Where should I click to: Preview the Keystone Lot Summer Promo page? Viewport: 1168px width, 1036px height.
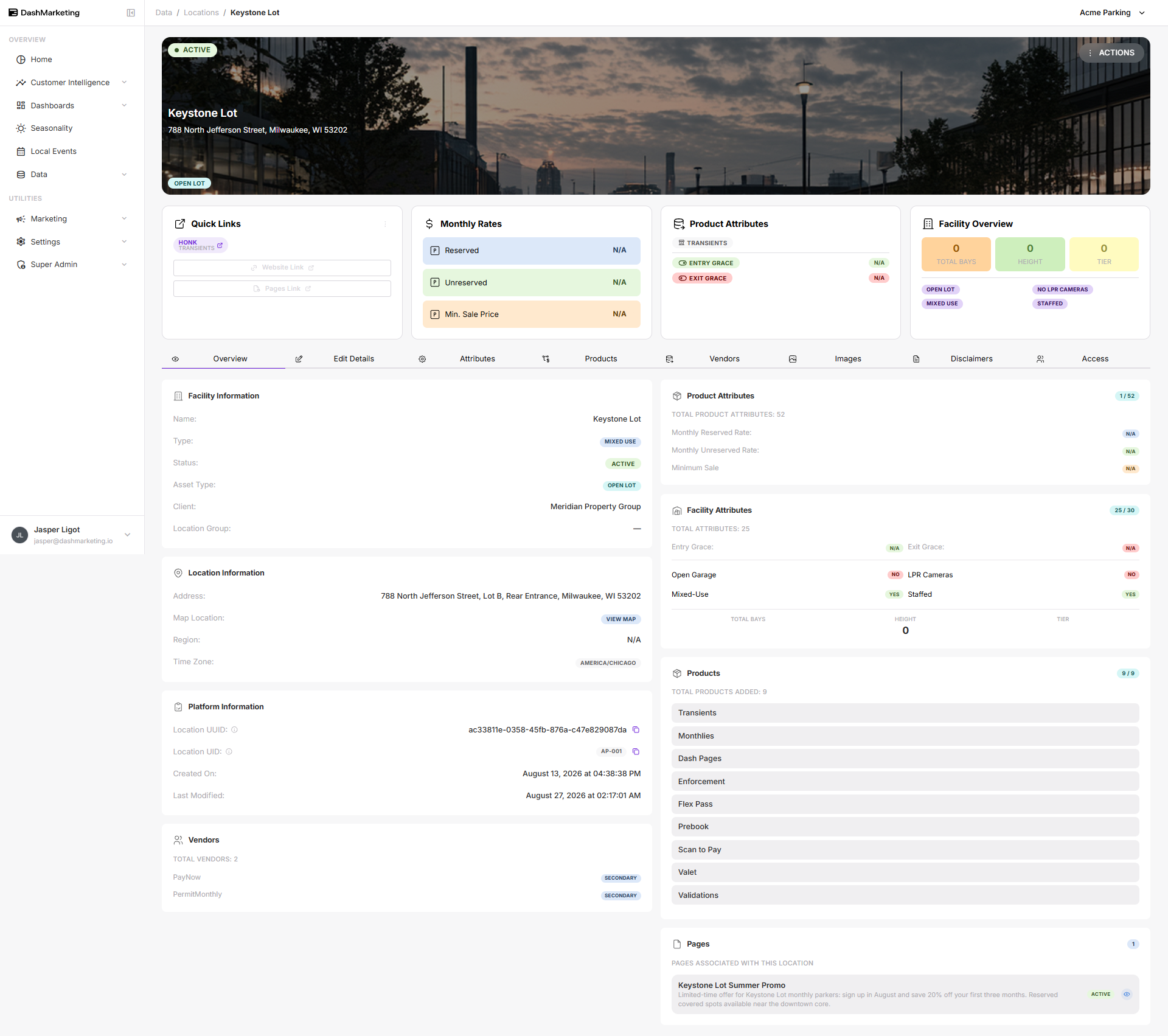(1127, 995)
